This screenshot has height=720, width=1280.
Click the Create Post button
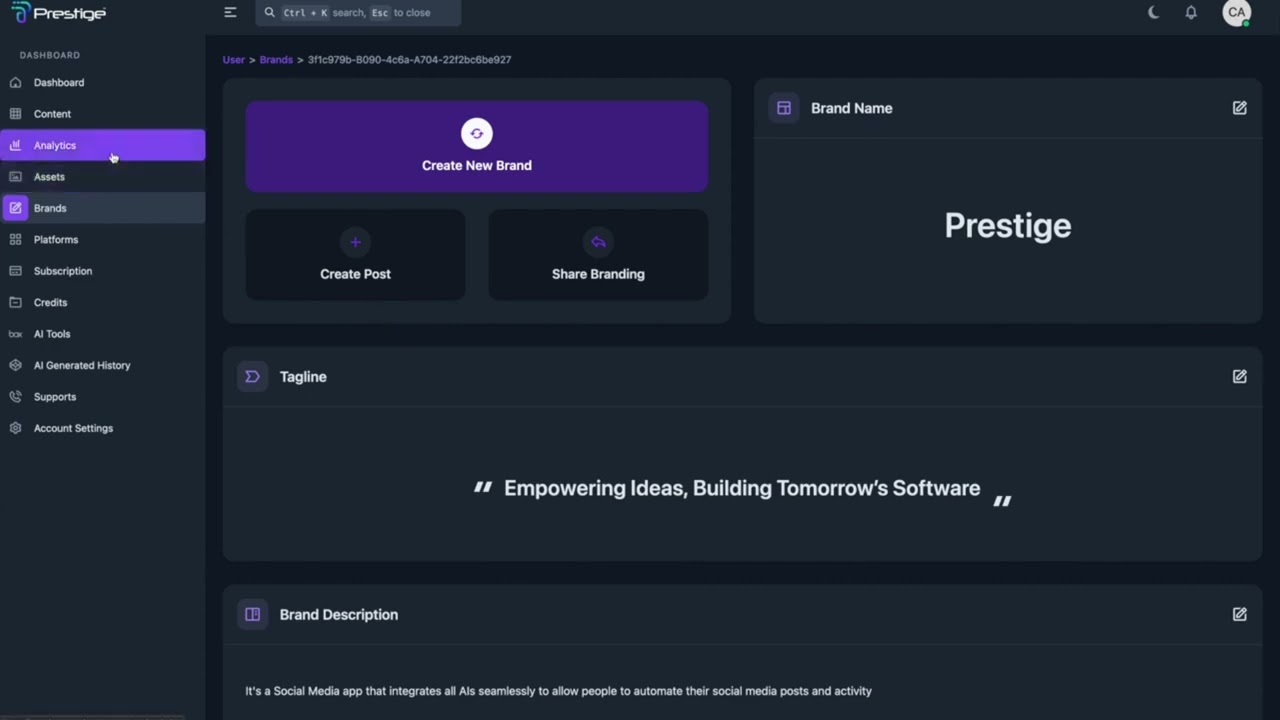tap(355, 255)
